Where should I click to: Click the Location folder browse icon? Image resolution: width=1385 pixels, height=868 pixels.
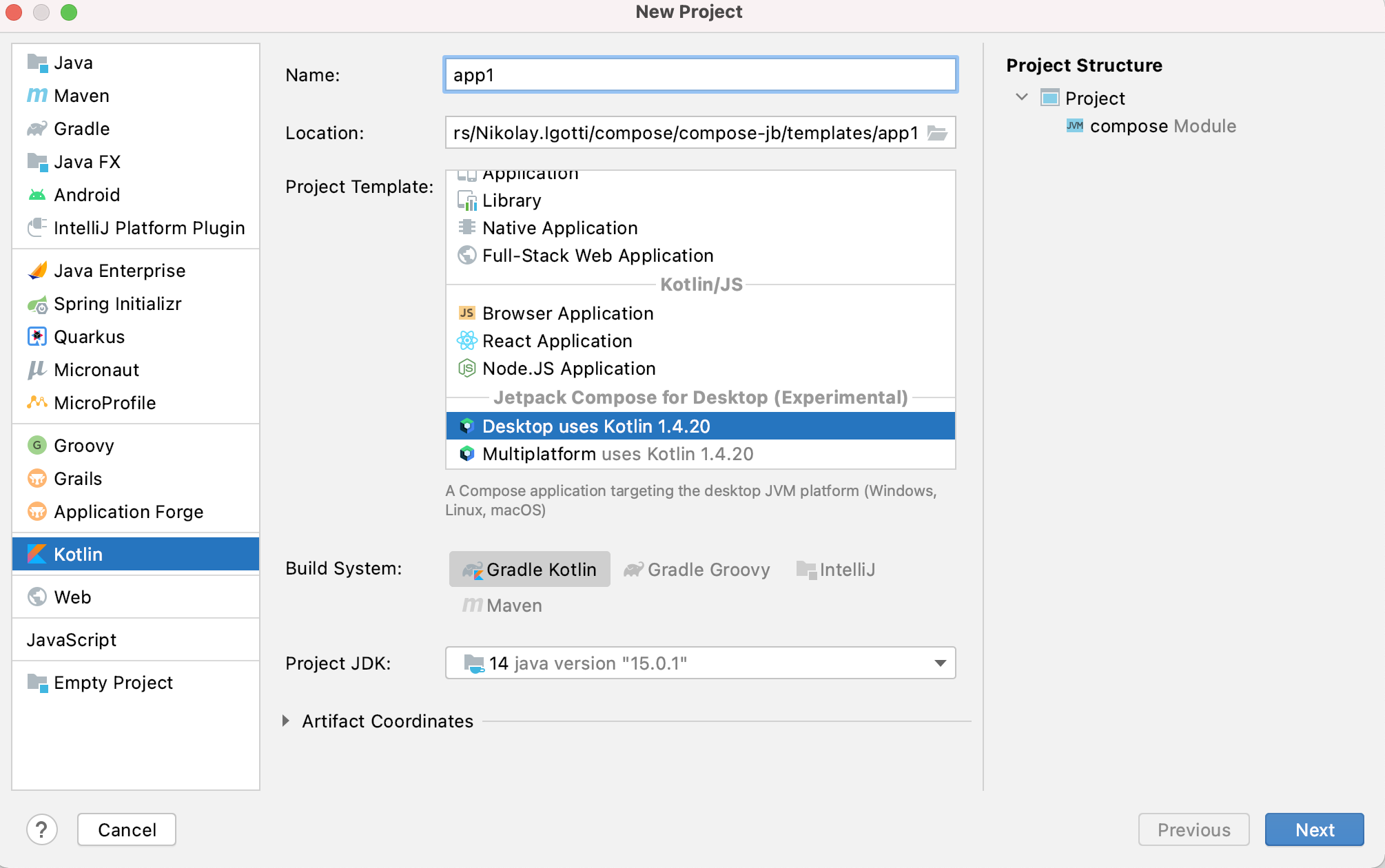point(938,133)
